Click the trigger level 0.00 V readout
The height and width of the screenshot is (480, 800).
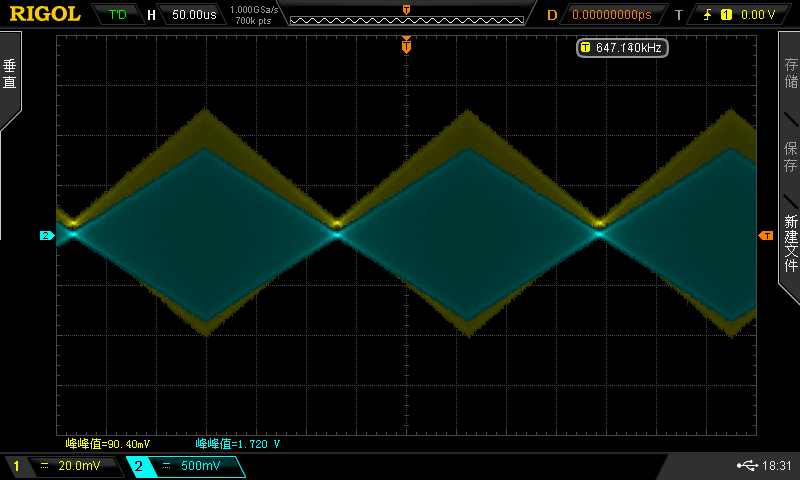tap(758, 15)
